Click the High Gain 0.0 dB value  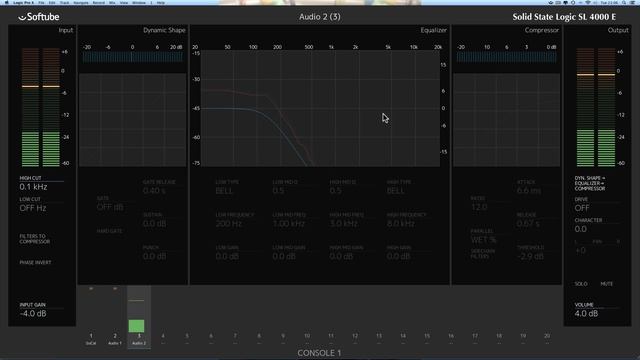point(398,256)
